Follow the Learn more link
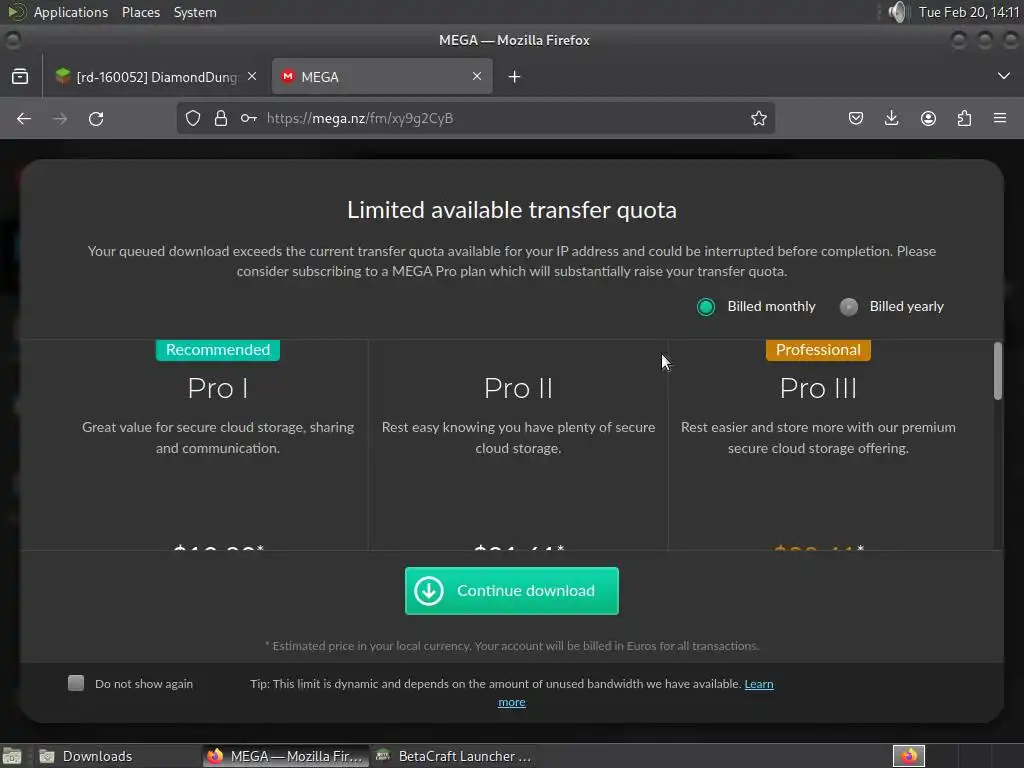The height and width of the screenshot is (768, 1024). [x=759, y=684]
